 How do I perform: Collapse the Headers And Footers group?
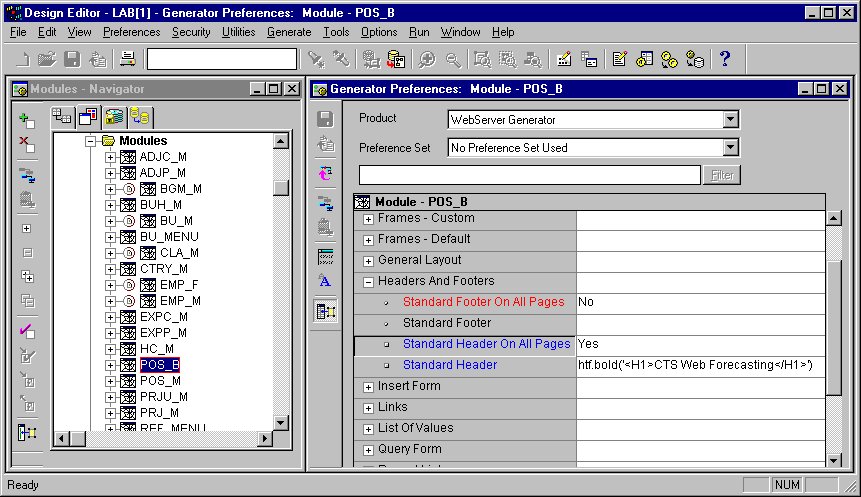click(368, 281)
